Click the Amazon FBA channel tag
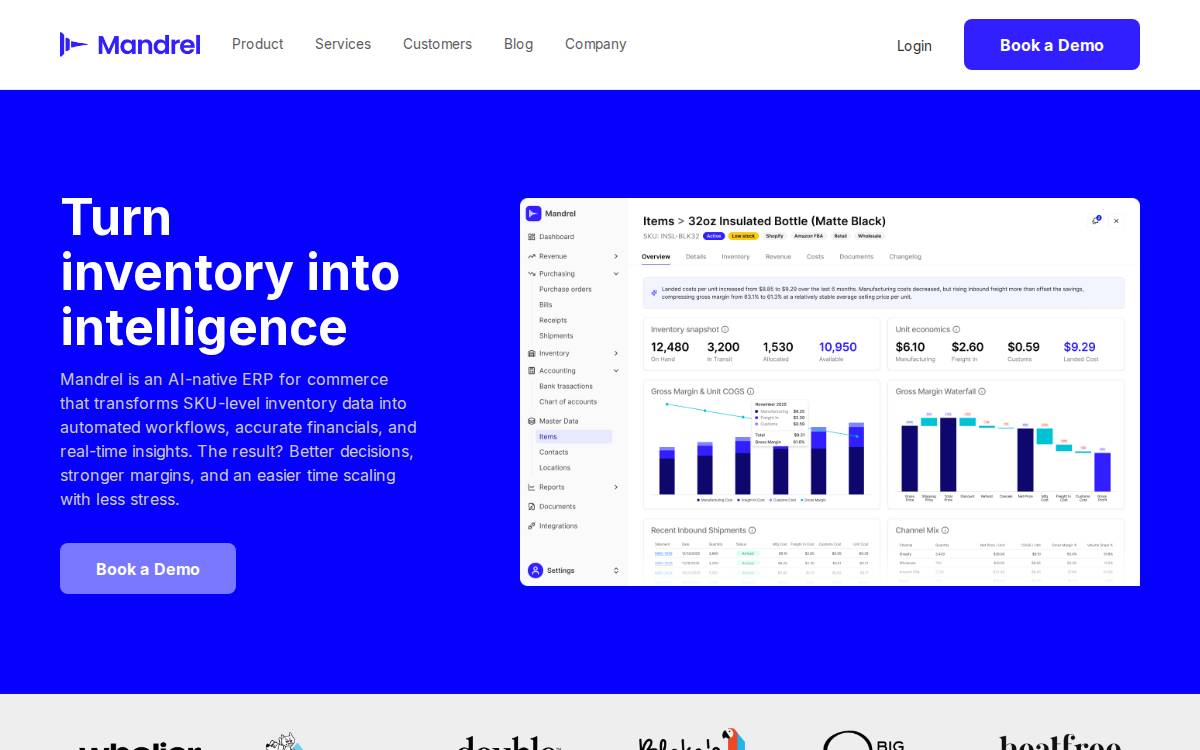Screen dimensions: 1200x750 (x=808, y=236)
